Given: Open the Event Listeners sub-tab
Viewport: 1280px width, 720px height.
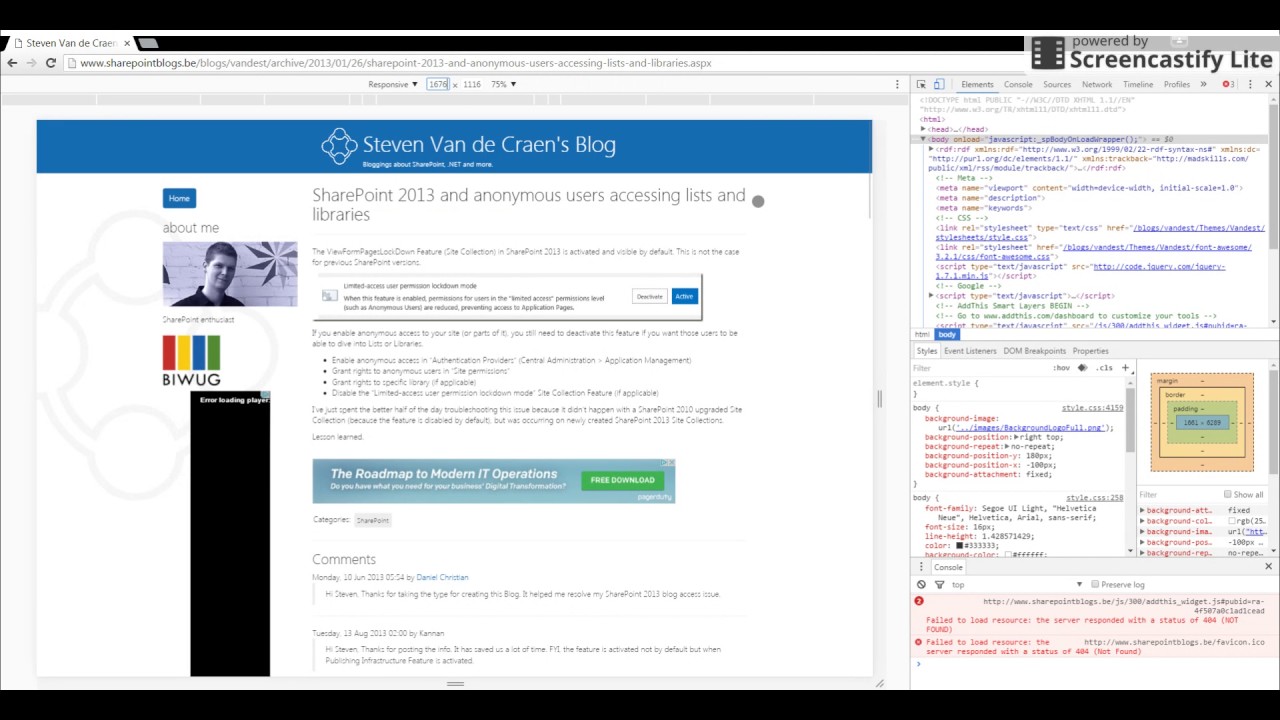Looking at the screenshot, I should pyautogui.click(x=970, y=351).
